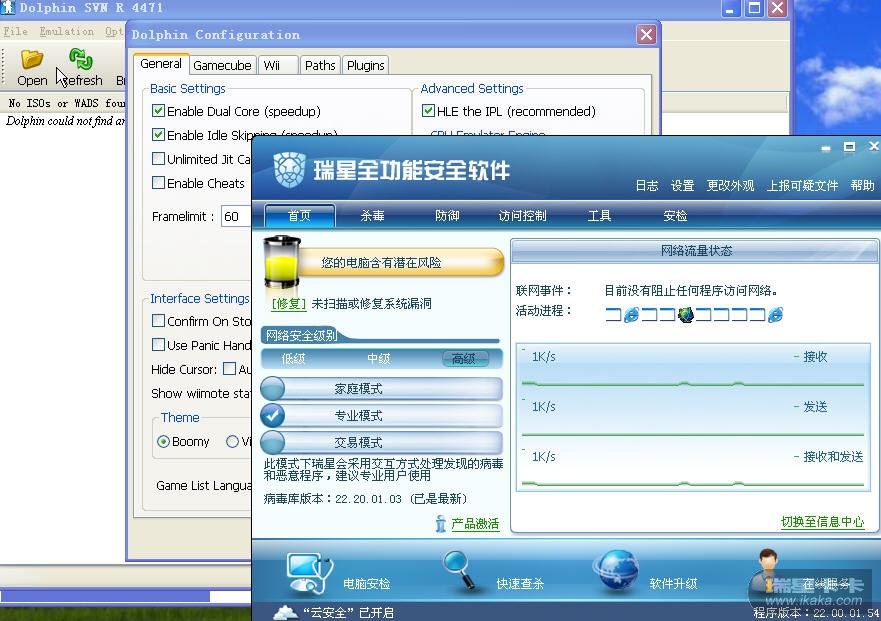The width and height of the screenshot is (881, 621).
Task: Click the globe process icon in 活动进程
Action: 685,315
